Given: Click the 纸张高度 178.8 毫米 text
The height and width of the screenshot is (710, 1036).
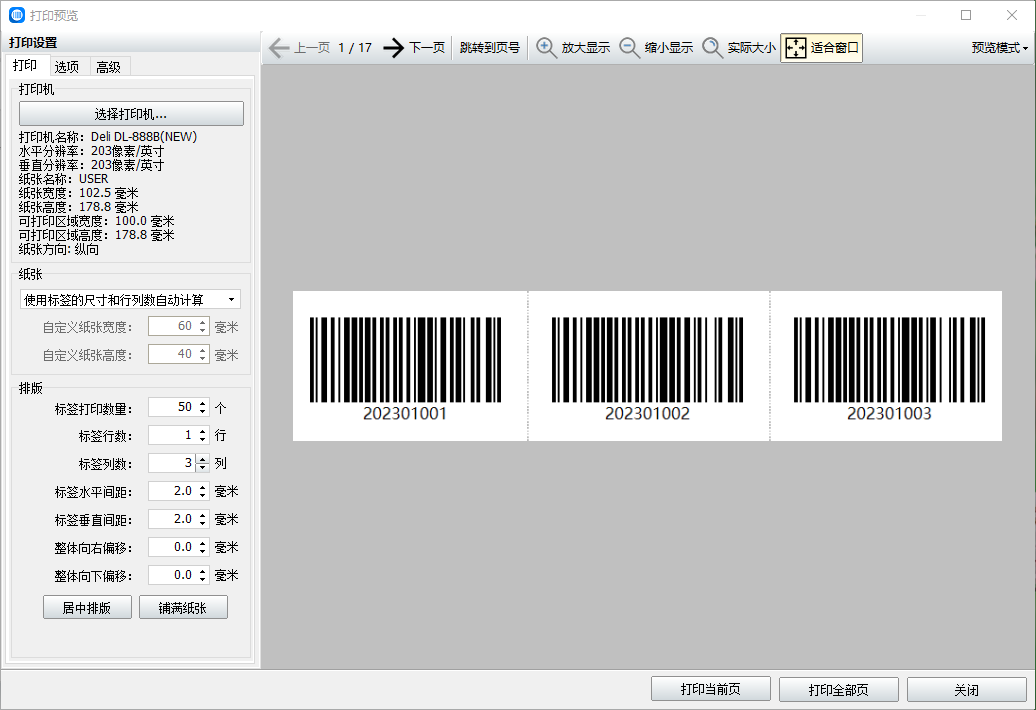Looking at the screenshot, I should click(79, 207).
